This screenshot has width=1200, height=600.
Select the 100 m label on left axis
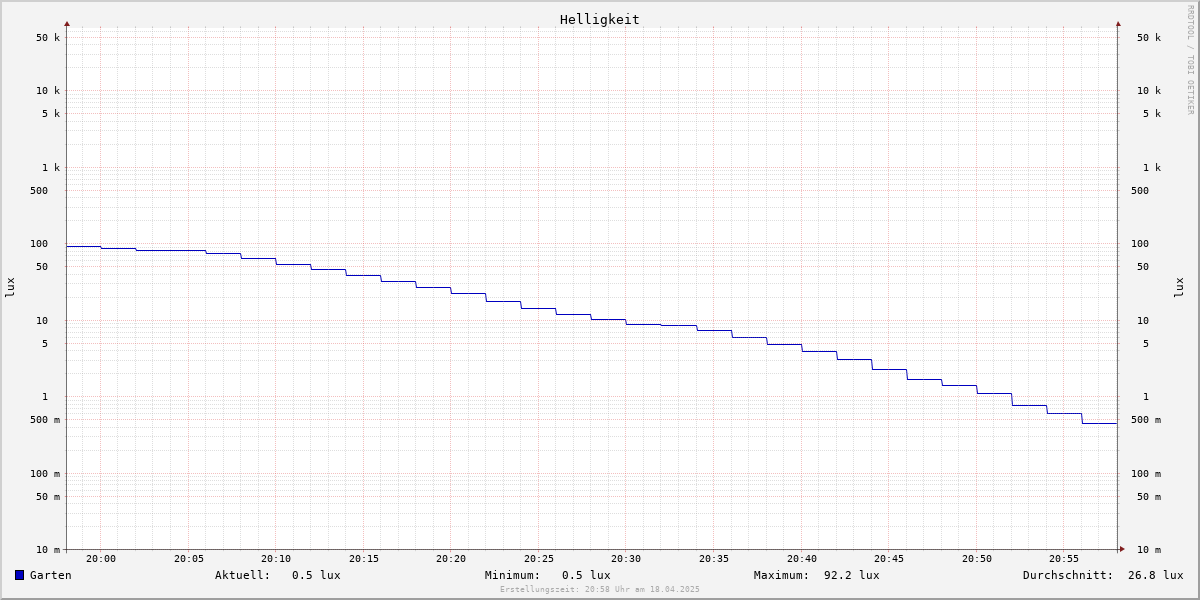pos(45,474)
